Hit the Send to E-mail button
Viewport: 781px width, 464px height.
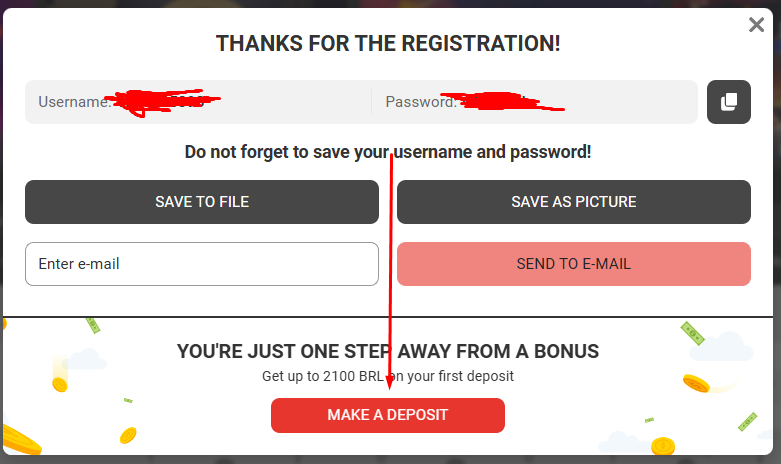[x=573, y=264]
